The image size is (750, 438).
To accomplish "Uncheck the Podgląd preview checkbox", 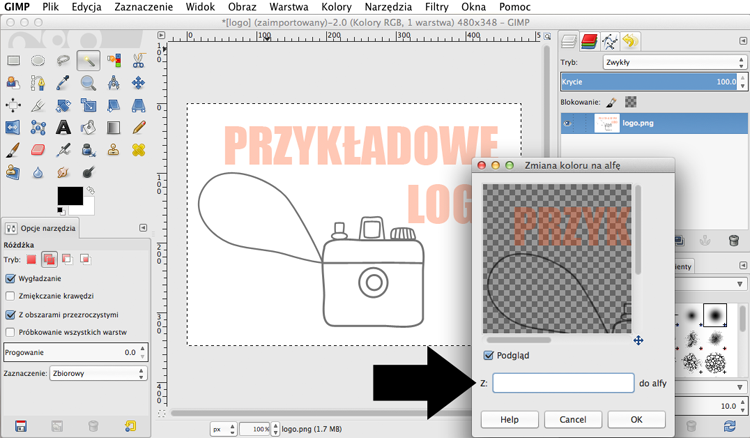I will (x=488, y=355).
